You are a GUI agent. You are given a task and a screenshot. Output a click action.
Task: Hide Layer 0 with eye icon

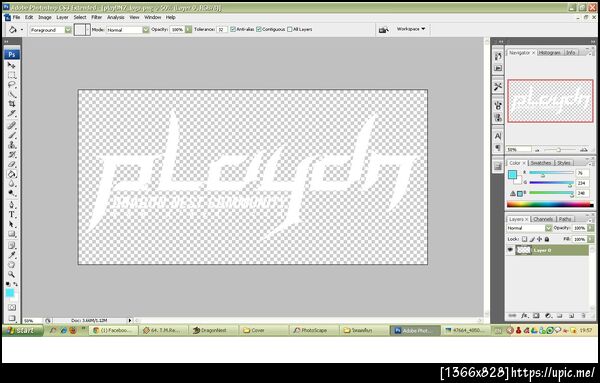point(510,250)
